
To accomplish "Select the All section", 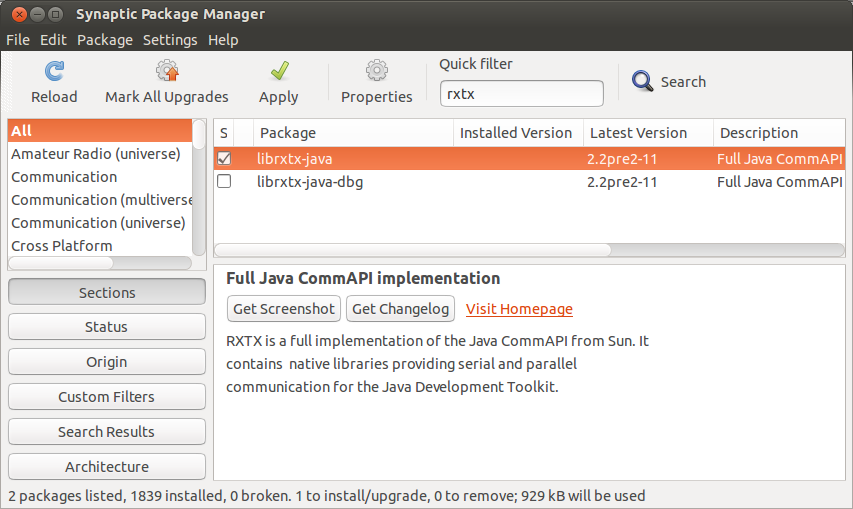I will (x=100, y=131).
